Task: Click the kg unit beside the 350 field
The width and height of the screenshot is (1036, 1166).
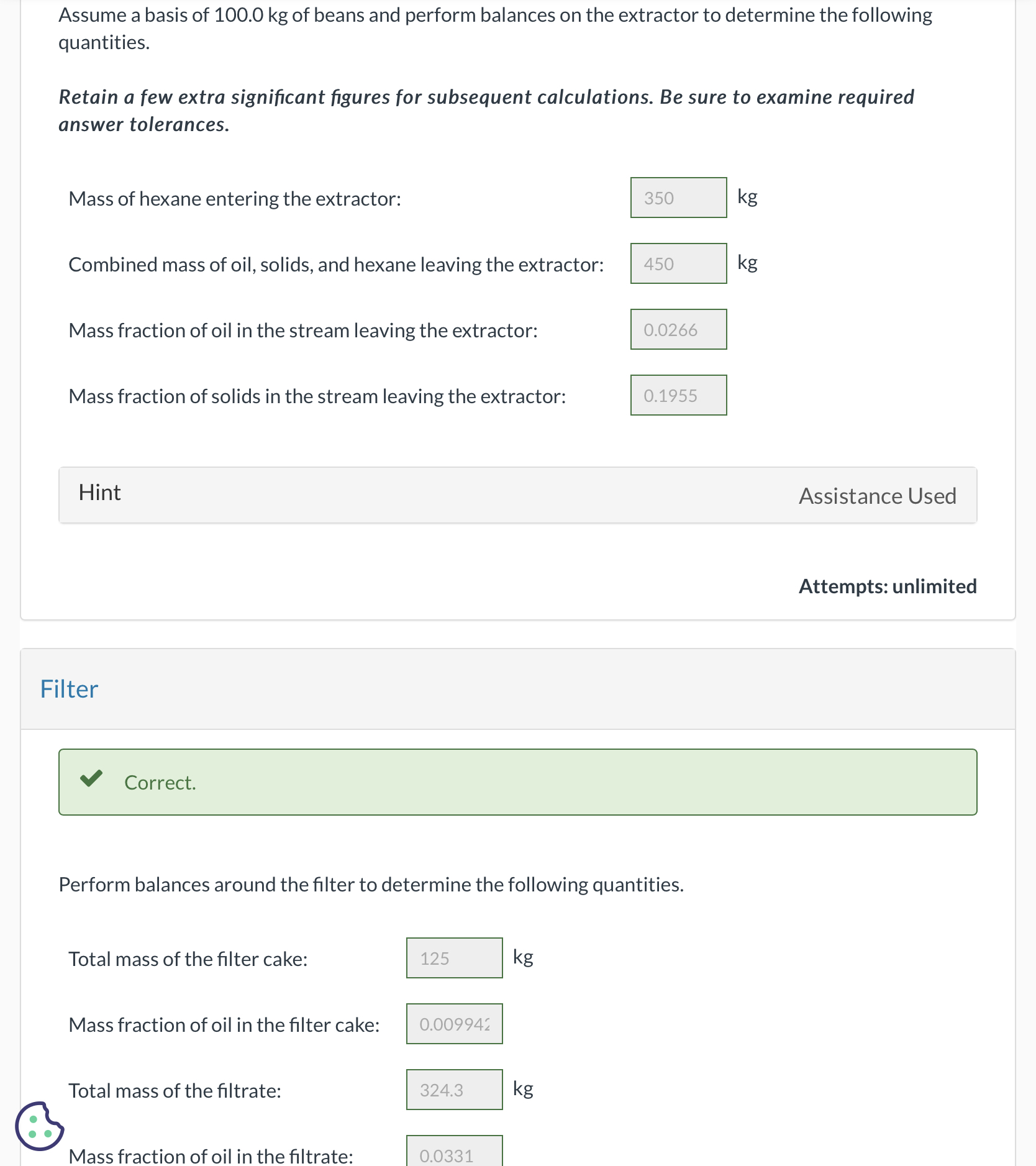Action: (747, 197)
